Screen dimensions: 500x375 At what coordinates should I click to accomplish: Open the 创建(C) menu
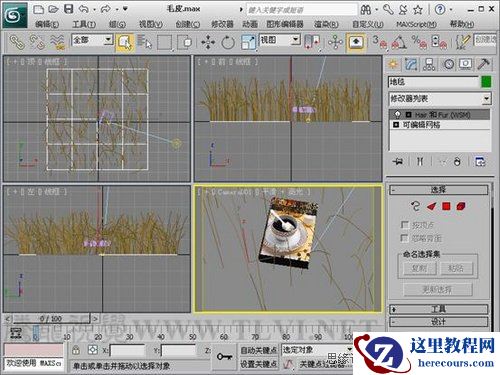pos(188,24)
